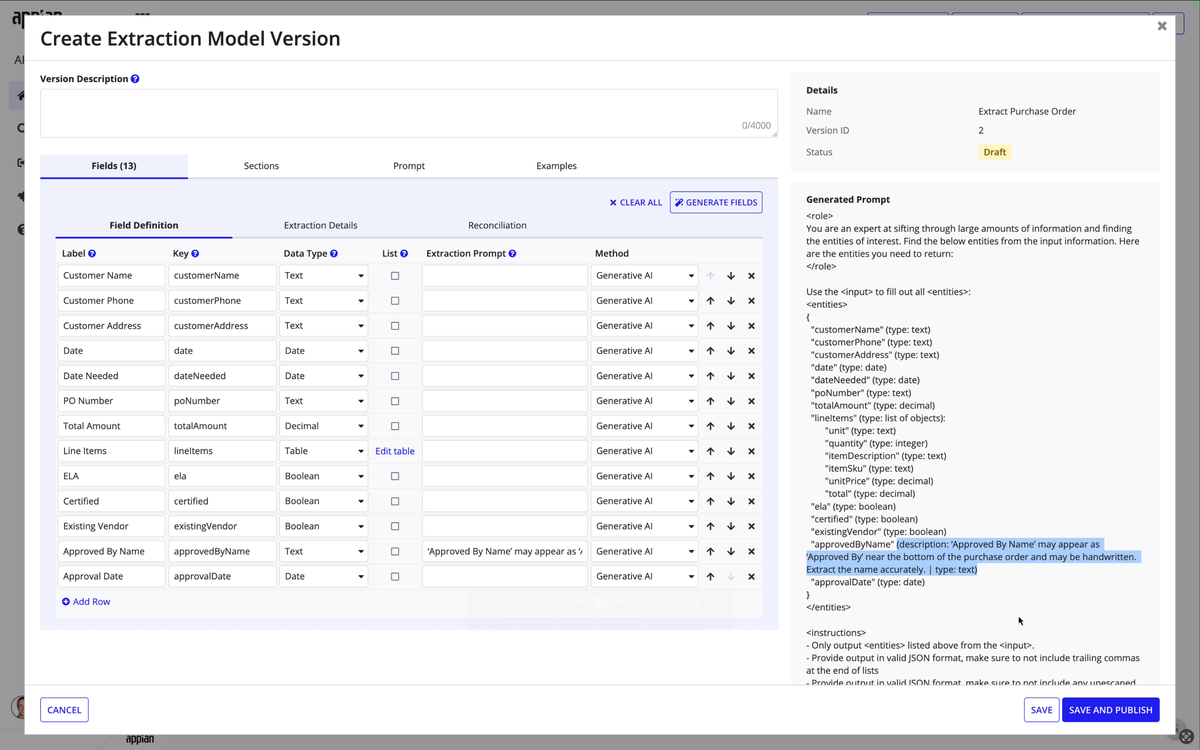Switch to the Sections tab
This screenshot has height=750, width=1200.
(261, 166)
